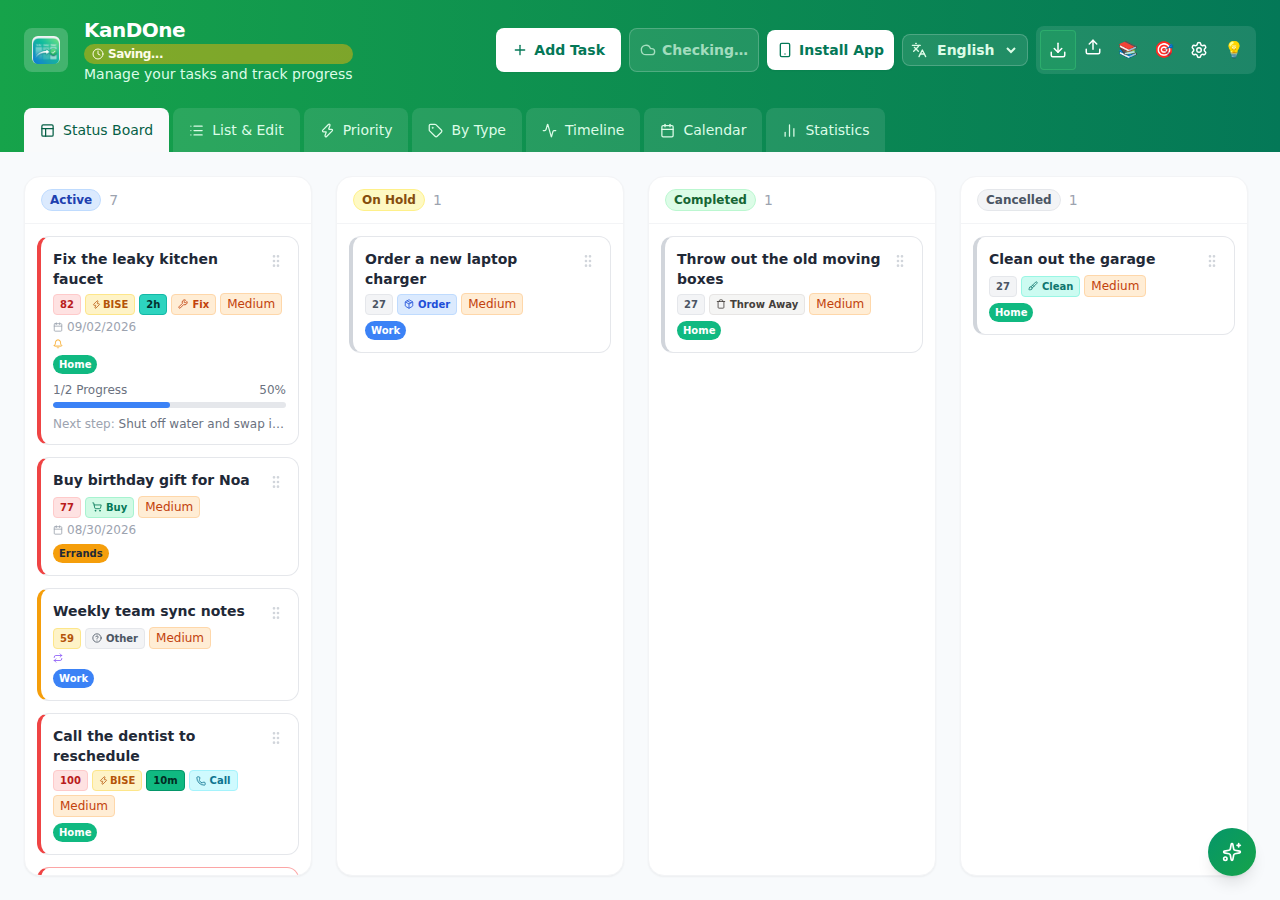Open the Timeline tab
This screenshot has width=1280, height=900.
[583, 130]
